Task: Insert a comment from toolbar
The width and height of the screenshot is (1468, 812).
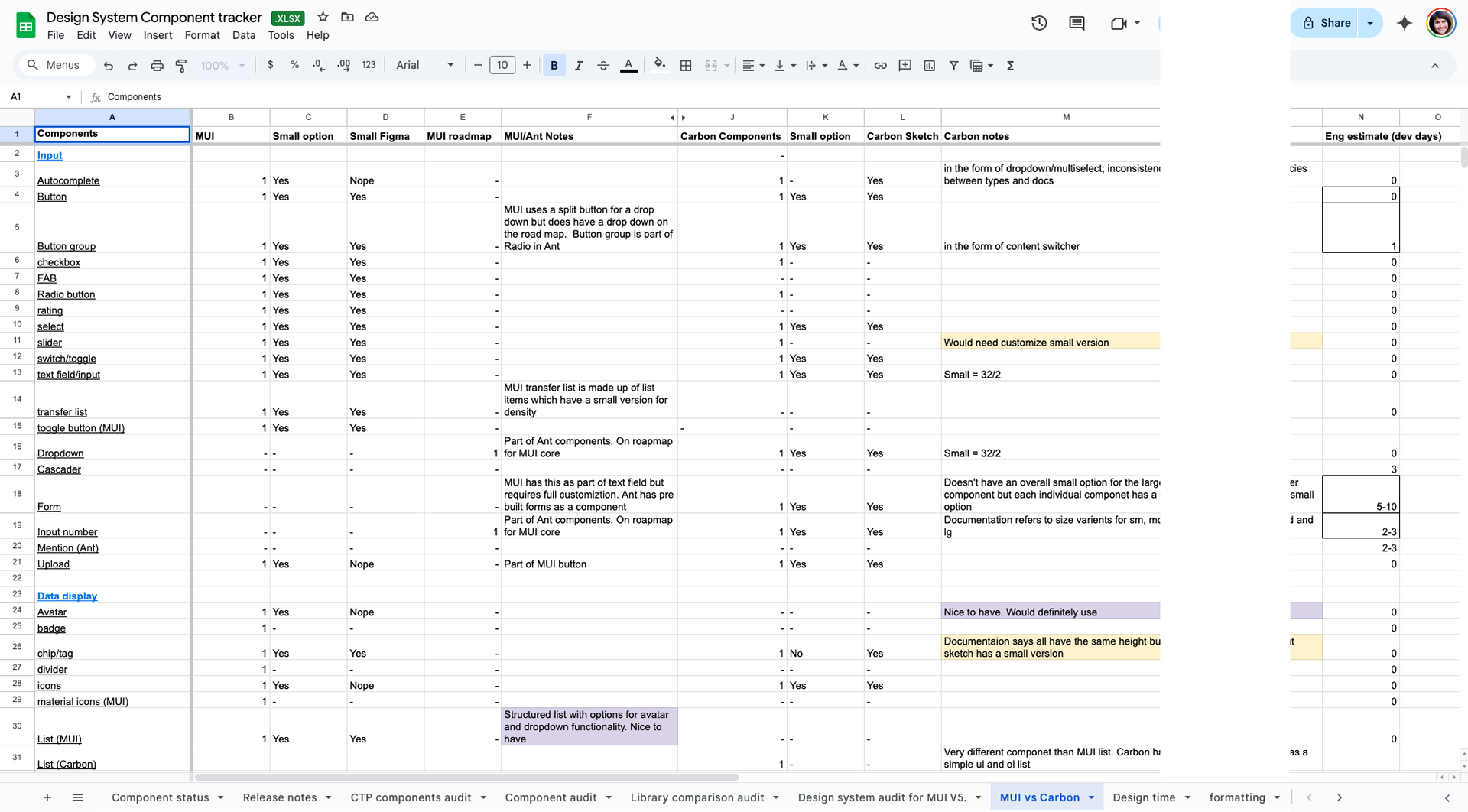Action: click(x=905, y=66)
